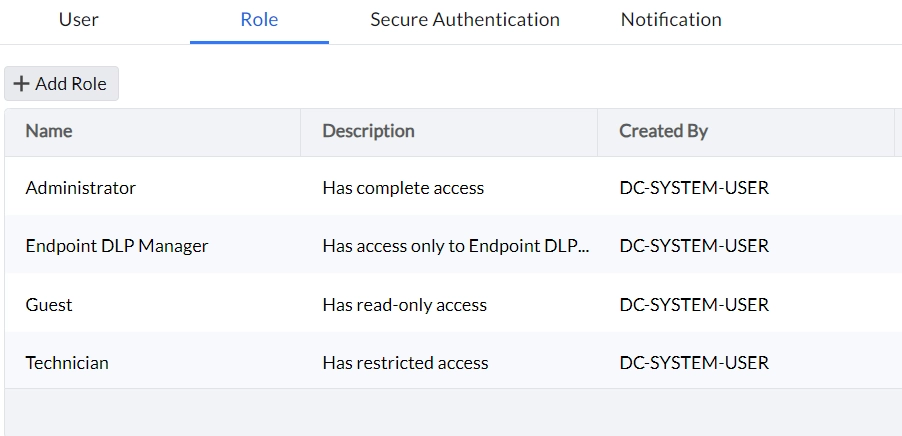Screen dimensions: 902x436
Task: Select the Endpoint DLP Manager role name
Action: tap(117, 246)
